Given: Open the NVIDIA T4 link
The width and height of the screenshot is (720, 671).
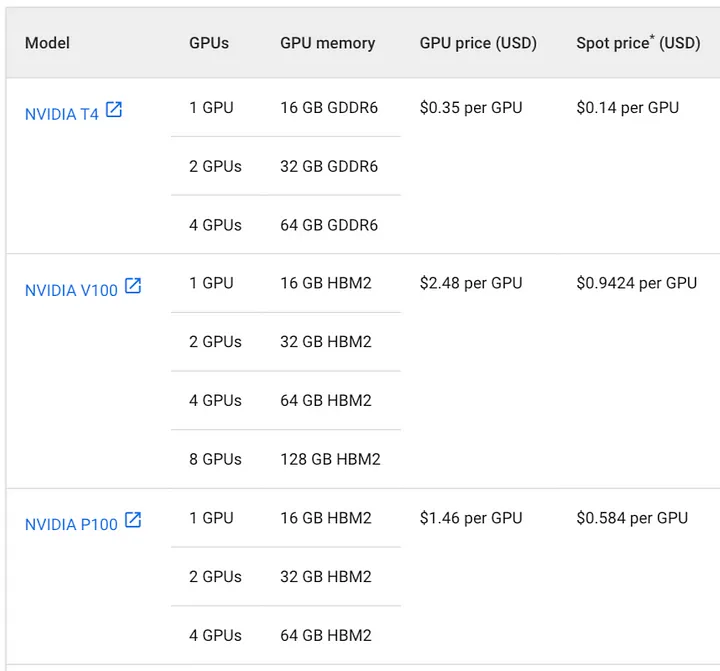Looking at the screenshot, I should [62, 114].
